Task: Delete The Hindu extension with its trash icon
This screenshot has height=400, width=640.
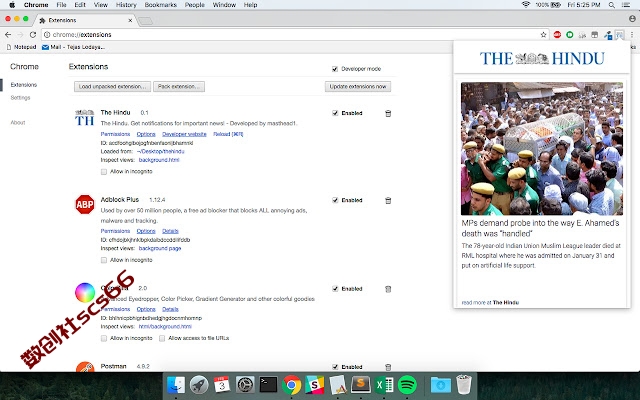Action: [388, 113]
